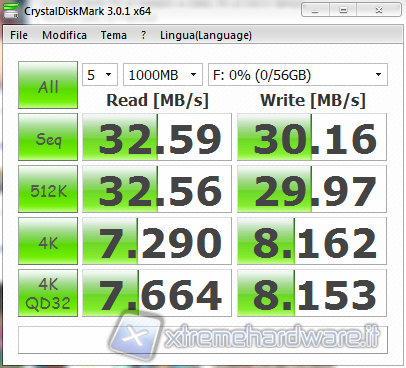Expand the 1000MB test size dropdown
Screen dimensions: 406x368
pos(163,75)
